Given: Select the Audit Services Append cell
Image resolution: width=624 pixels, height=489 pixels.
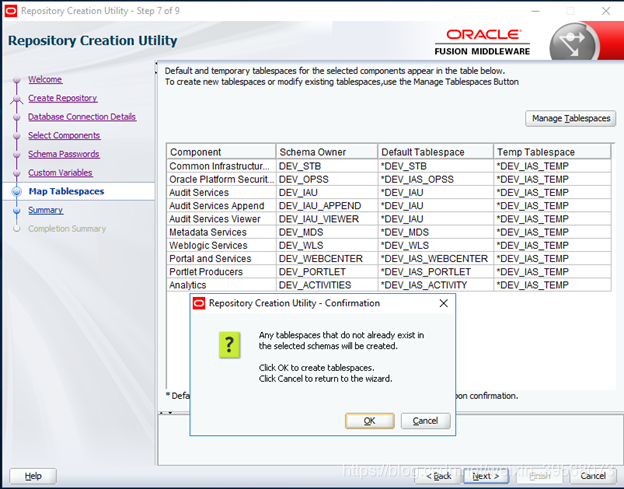Looking at the screenshot, I should click(221, 206).
